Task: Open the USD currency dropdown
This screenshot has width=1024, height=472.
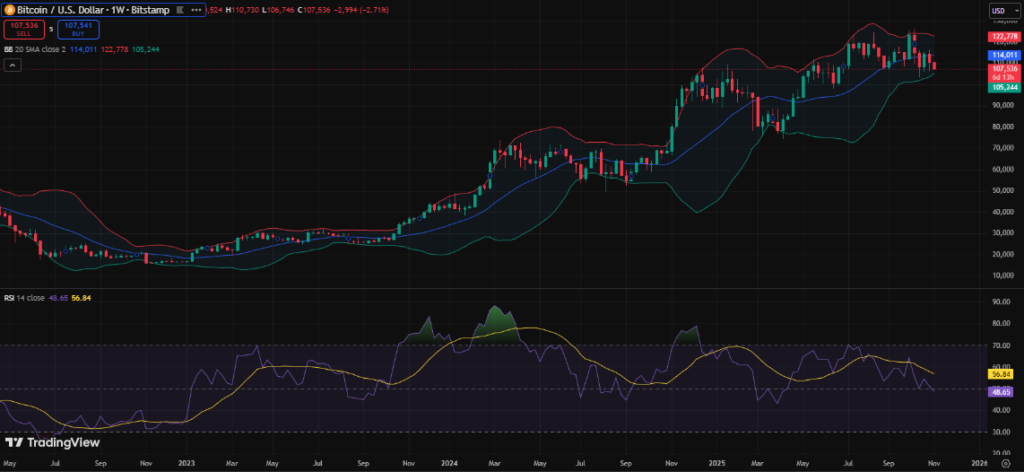Action: click(x=1000, y=11)
